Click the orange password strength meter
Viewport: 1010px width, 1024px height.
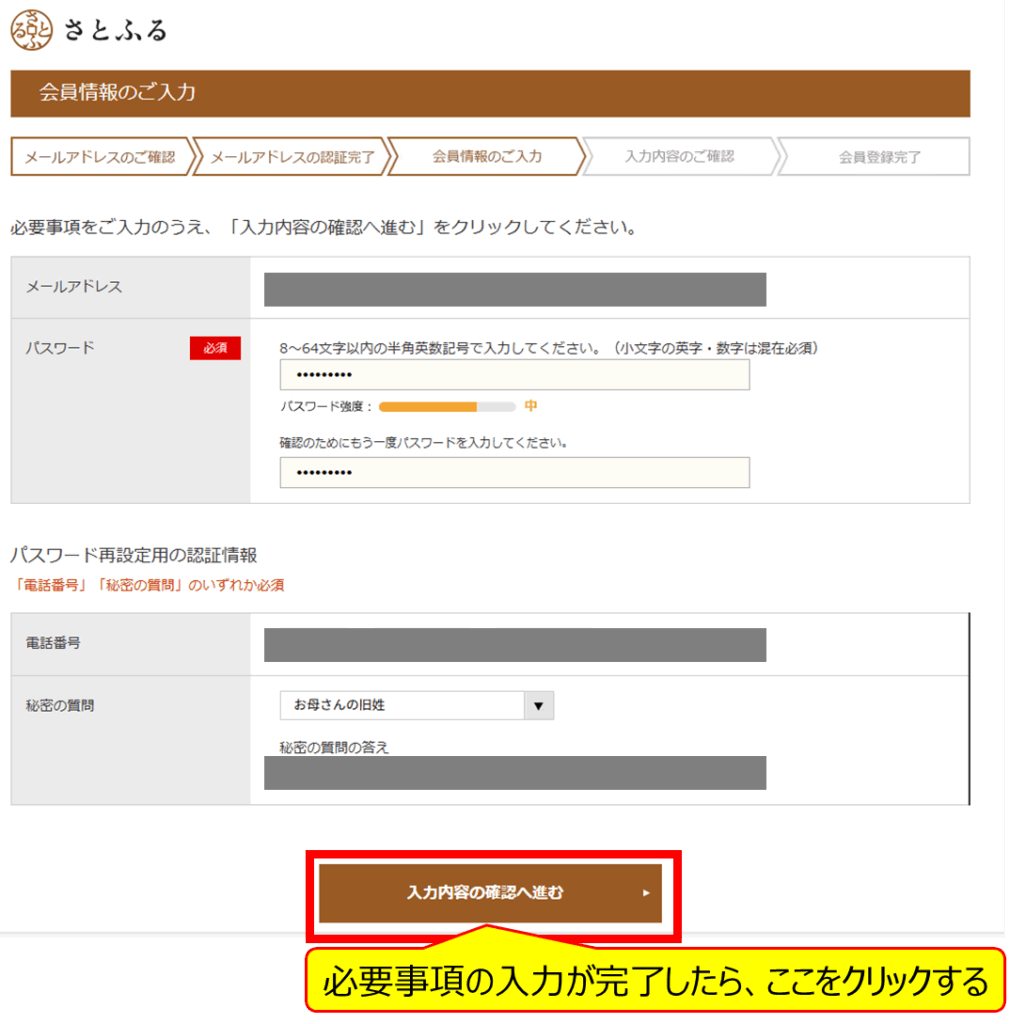(430, 406)
